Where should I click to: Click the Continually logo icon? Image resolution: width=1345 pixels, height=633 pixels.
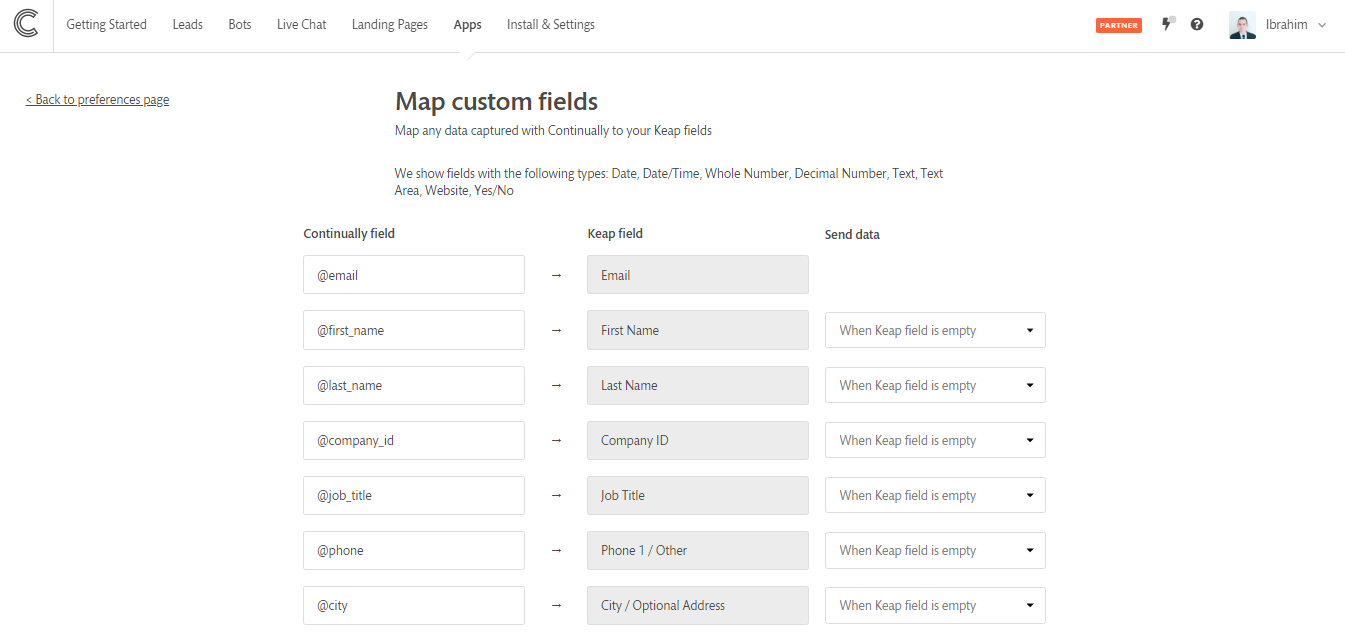(x=26, y=24)
